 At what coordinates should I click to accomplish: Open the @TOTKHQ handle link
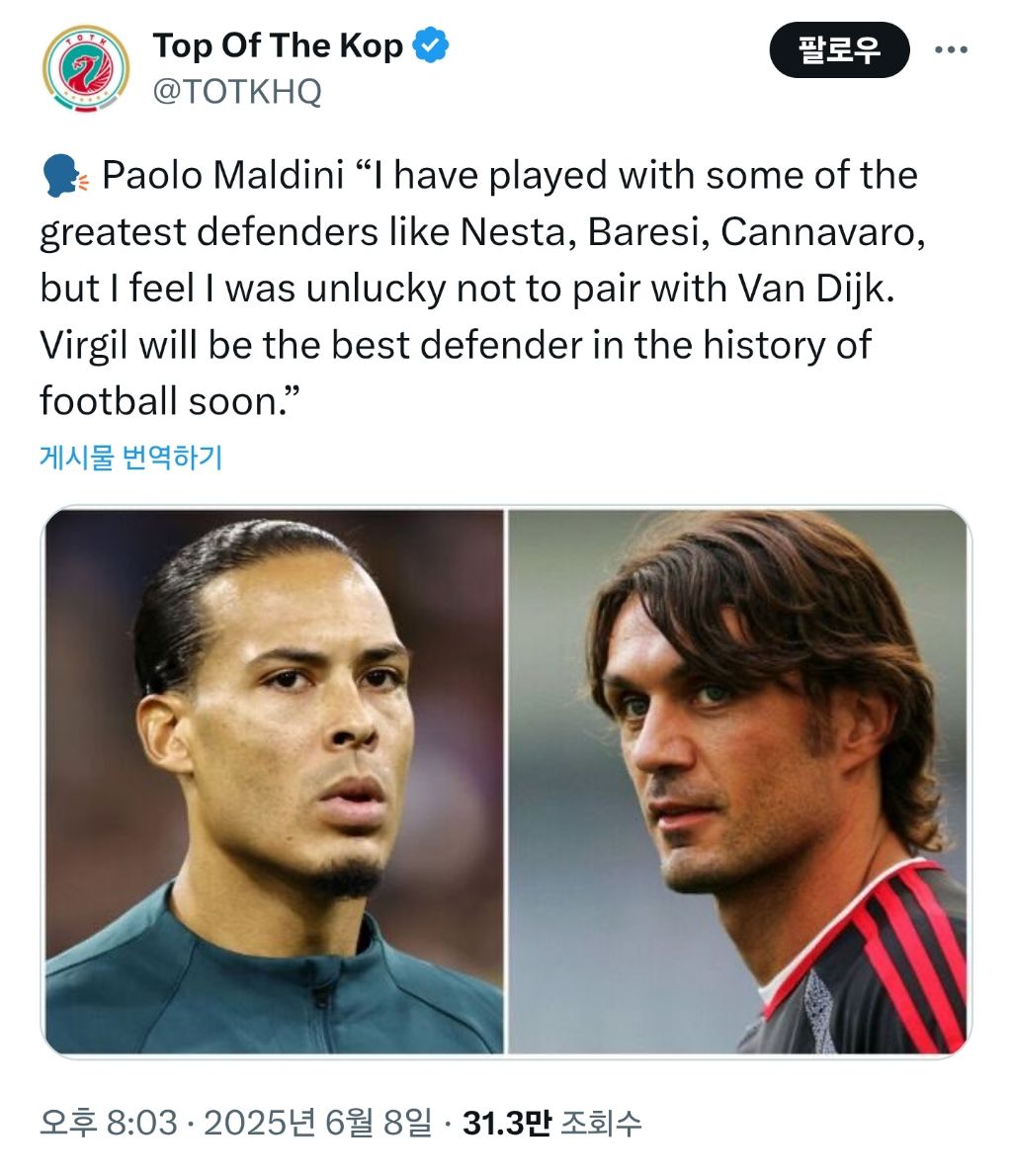pos(237,92)
